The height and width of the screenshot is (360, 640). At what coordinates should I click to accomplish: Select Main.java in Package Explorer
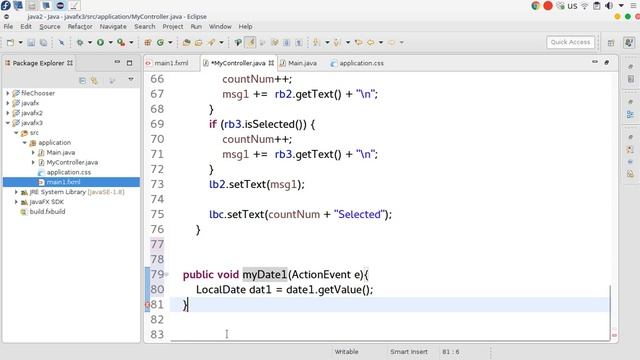(x=60, y=153)
